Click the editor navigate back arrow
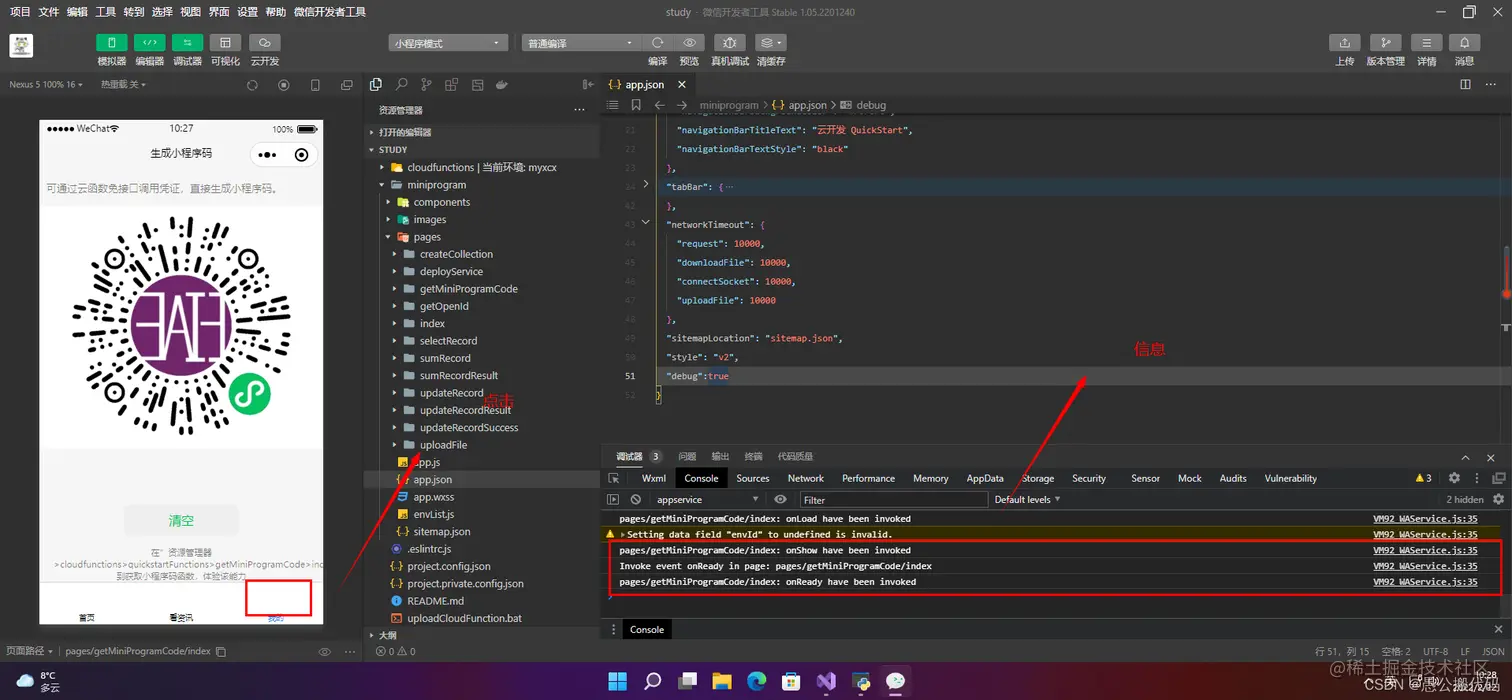The width and height of the screenshot is (1512, 700). pyautogui.click(x=659, y=105)
